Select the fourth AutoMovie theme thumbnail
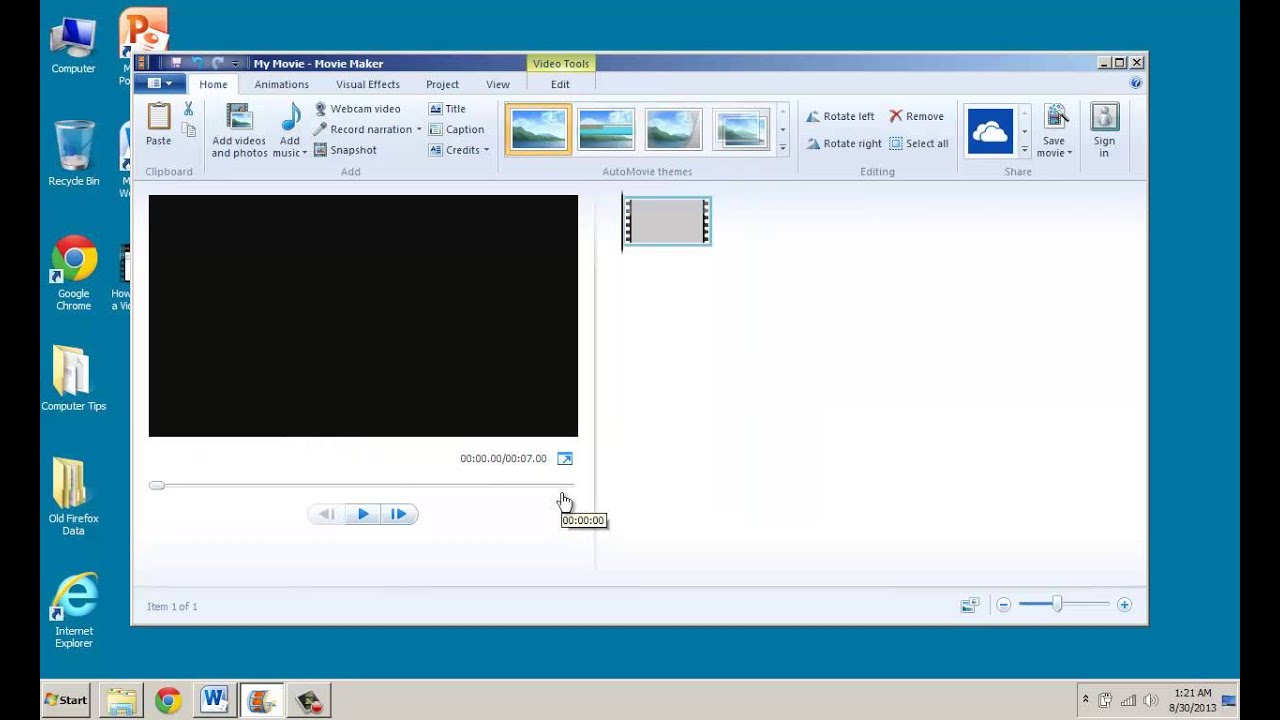This screenshot has height=720, width=1280. [x=740, y=129]
